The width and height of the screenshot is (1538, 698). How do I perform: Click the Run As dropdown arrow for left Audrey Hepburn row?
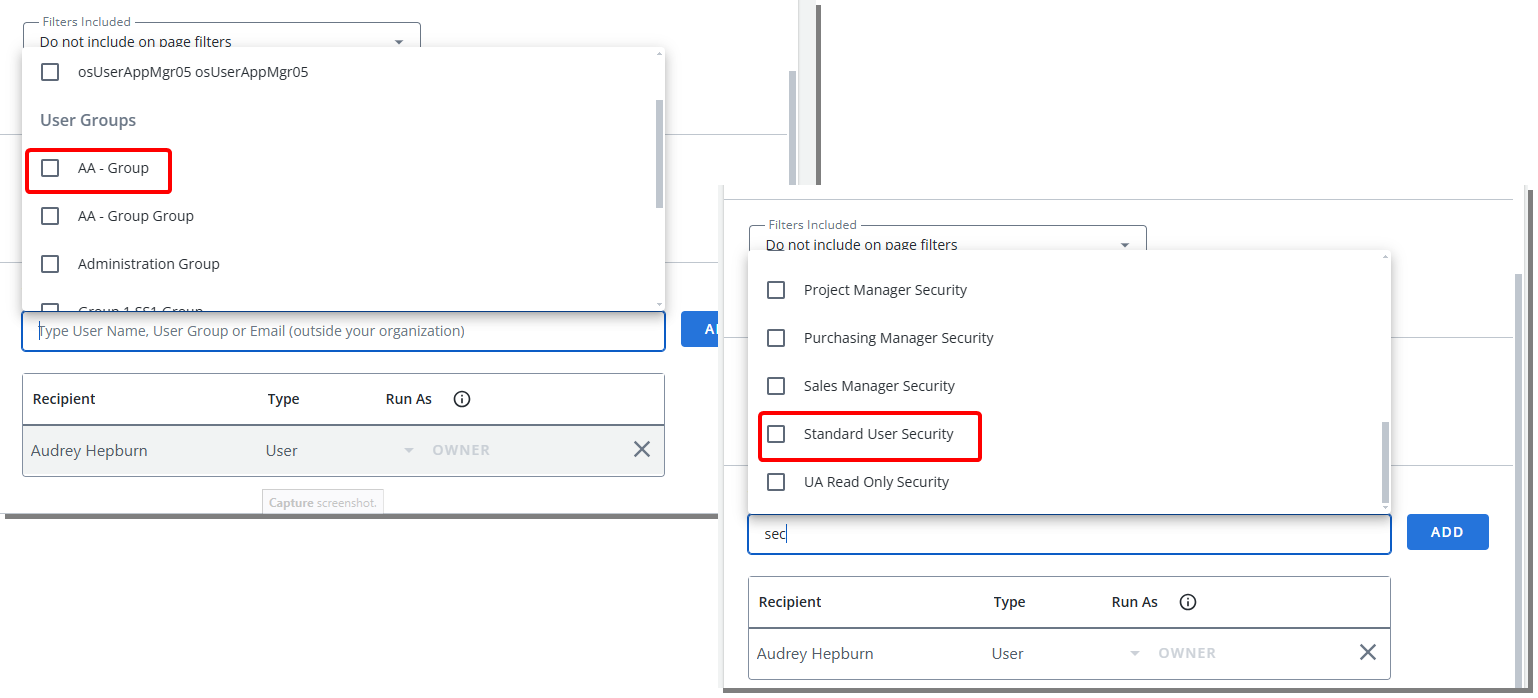[x=408, y=450]
